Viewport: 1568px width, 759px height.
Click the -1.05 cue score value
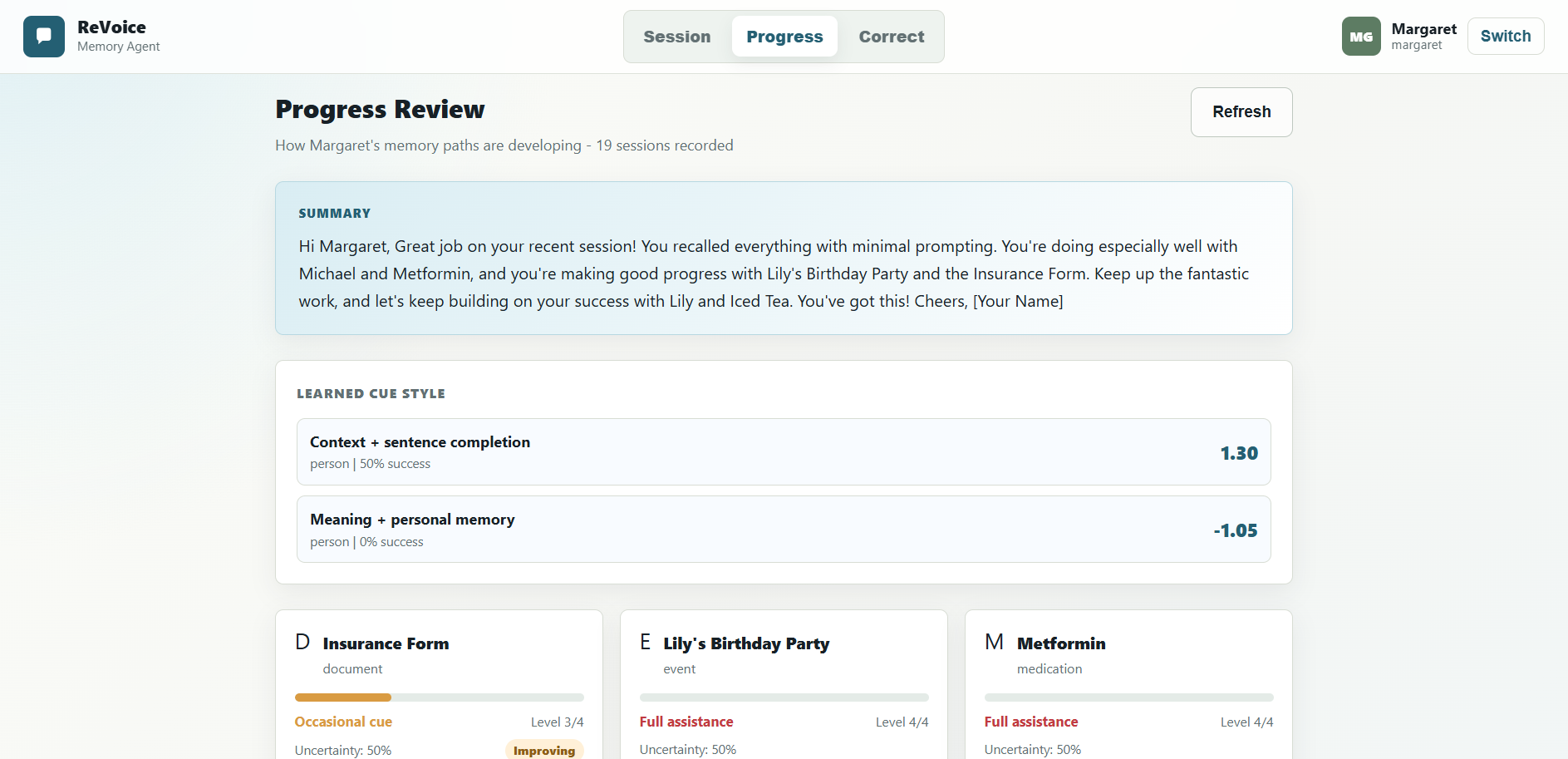(1236, 530)
